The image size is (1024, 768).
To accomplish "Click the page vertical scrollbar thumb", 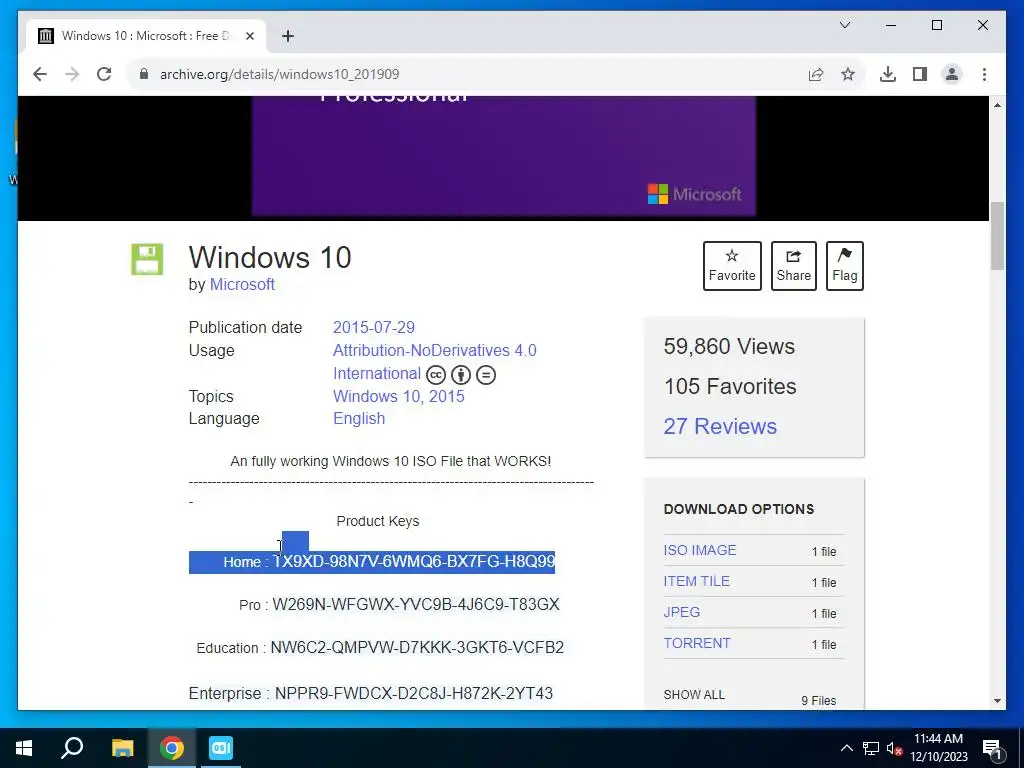I will point(997,236).
